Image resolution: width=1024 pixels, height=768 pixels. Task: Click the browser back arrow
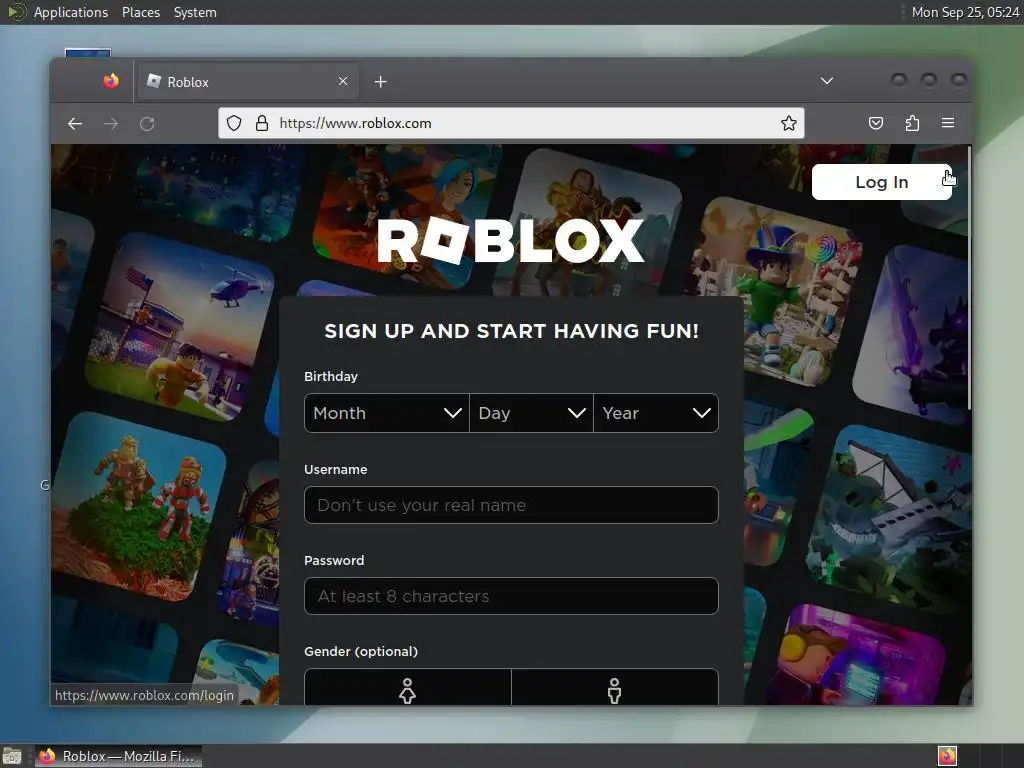pos(74,123)
